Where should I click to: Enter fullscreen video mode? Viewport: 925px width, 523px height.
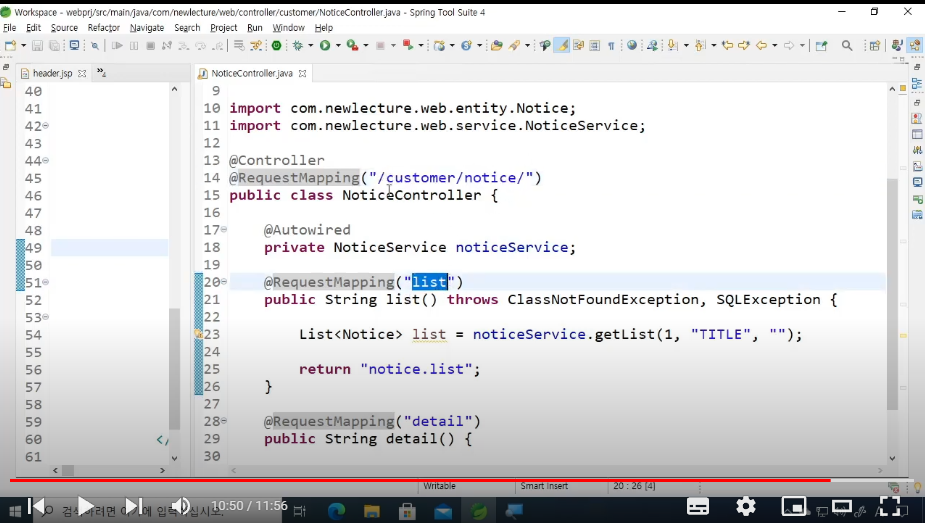(x=890, y=506)
